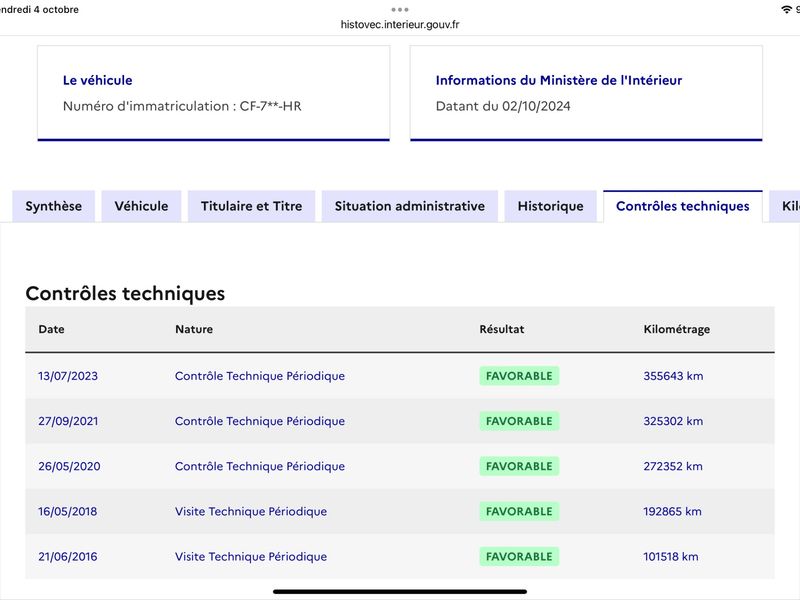Select the date 13/07/2023
This screenshot has width=800, height=600.
pos(68,376)
